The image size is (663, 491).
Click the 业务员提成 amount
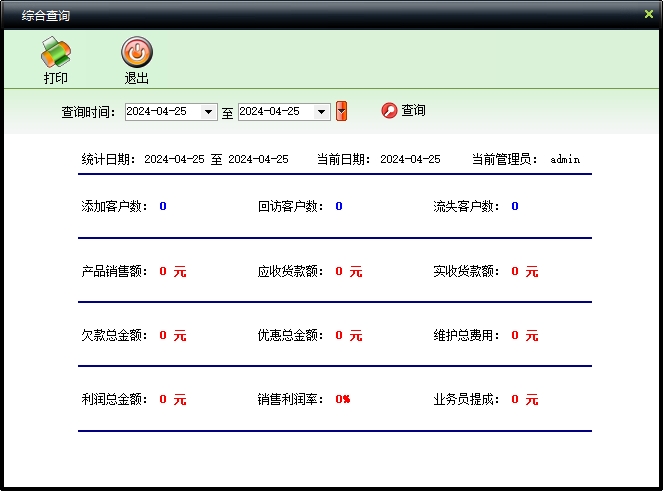pos(524,399)
